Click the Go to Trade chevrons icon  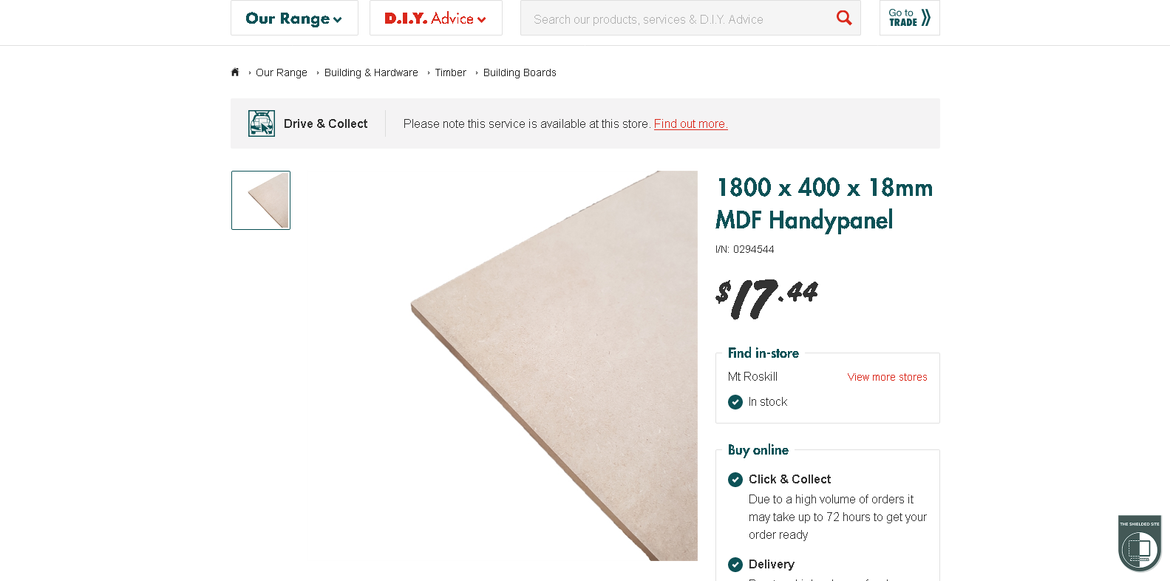[926, 18]
